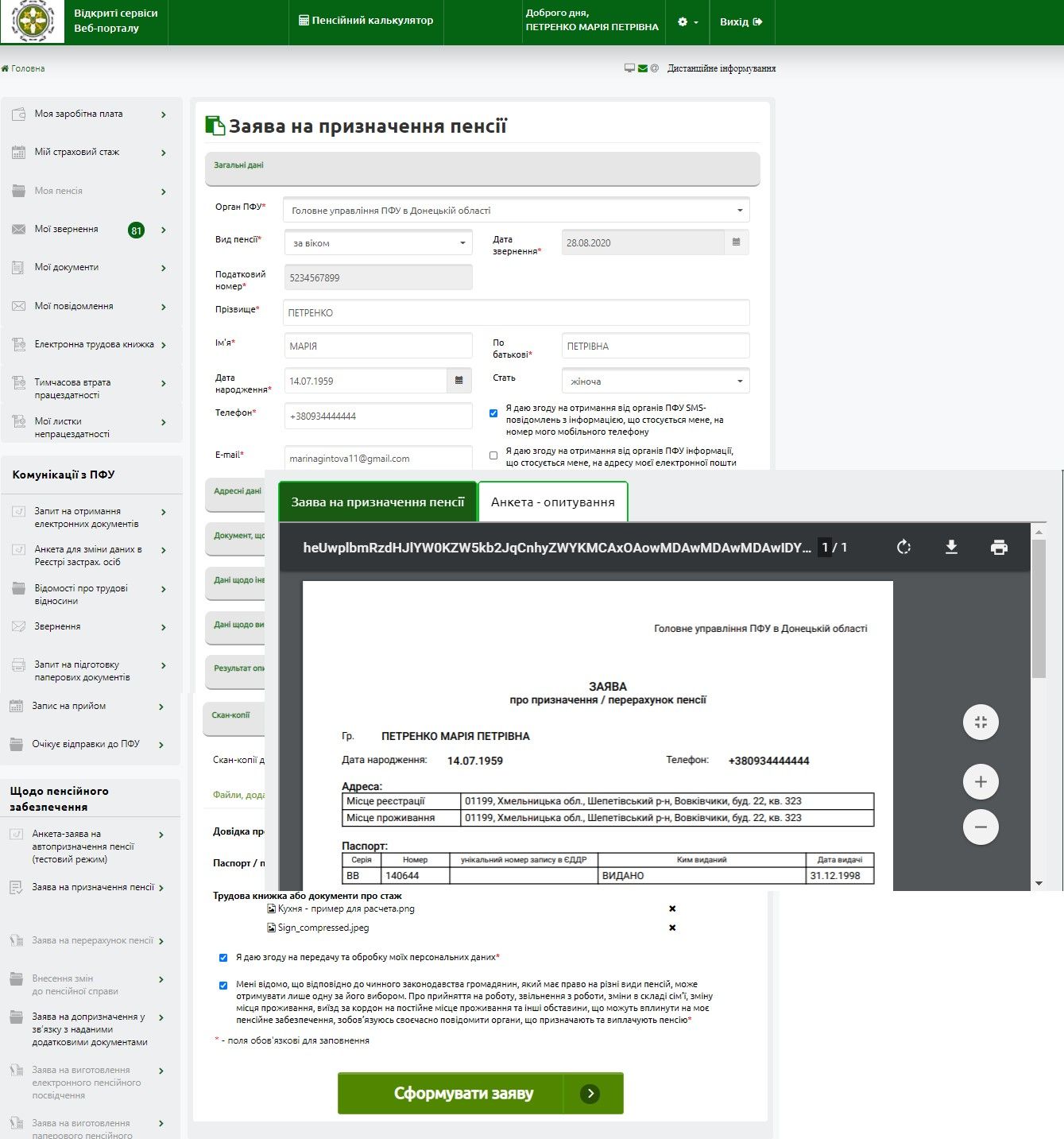Click the fit-to-page PDF button
This screenshot has width=1064, height=1139.
click(981, 723)
